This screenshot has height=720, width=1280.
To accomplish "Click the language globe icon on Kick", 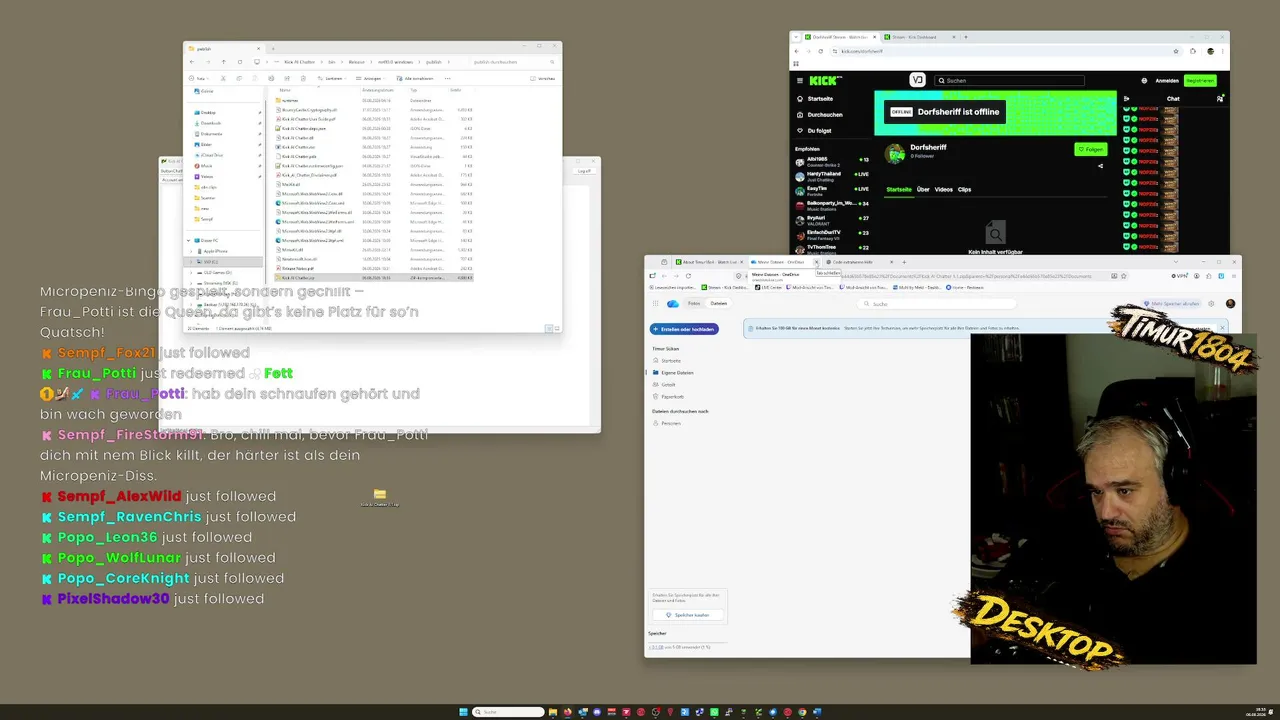I will (x=1144, y=80).
